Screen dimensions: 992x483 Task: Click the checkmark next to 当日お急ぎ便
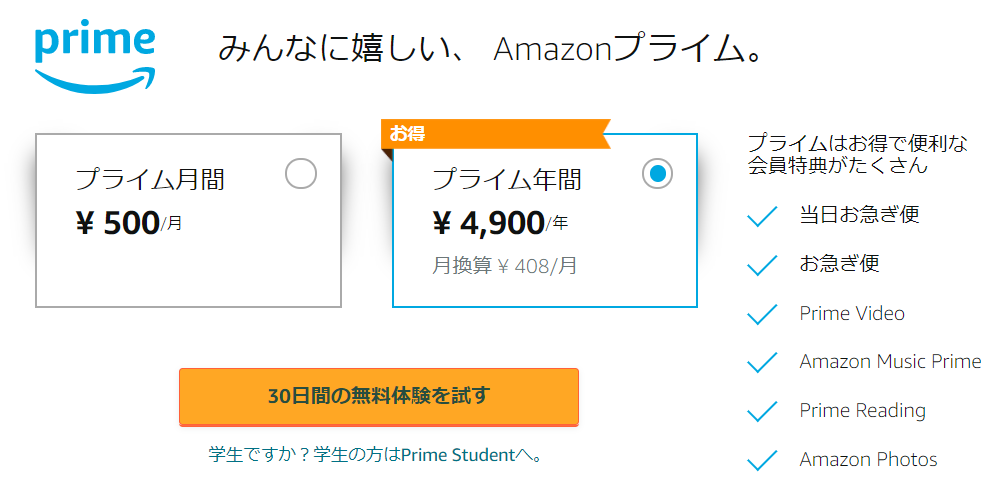click(x=763, y=216)
